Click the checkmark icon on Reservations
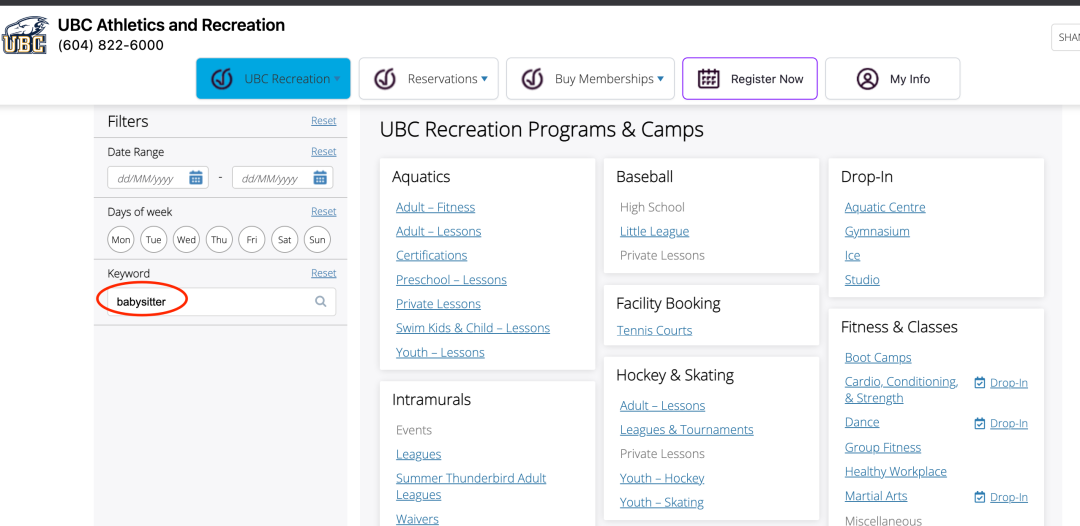The width and height of the screenshot is (1080, 526). click(385, 79)
